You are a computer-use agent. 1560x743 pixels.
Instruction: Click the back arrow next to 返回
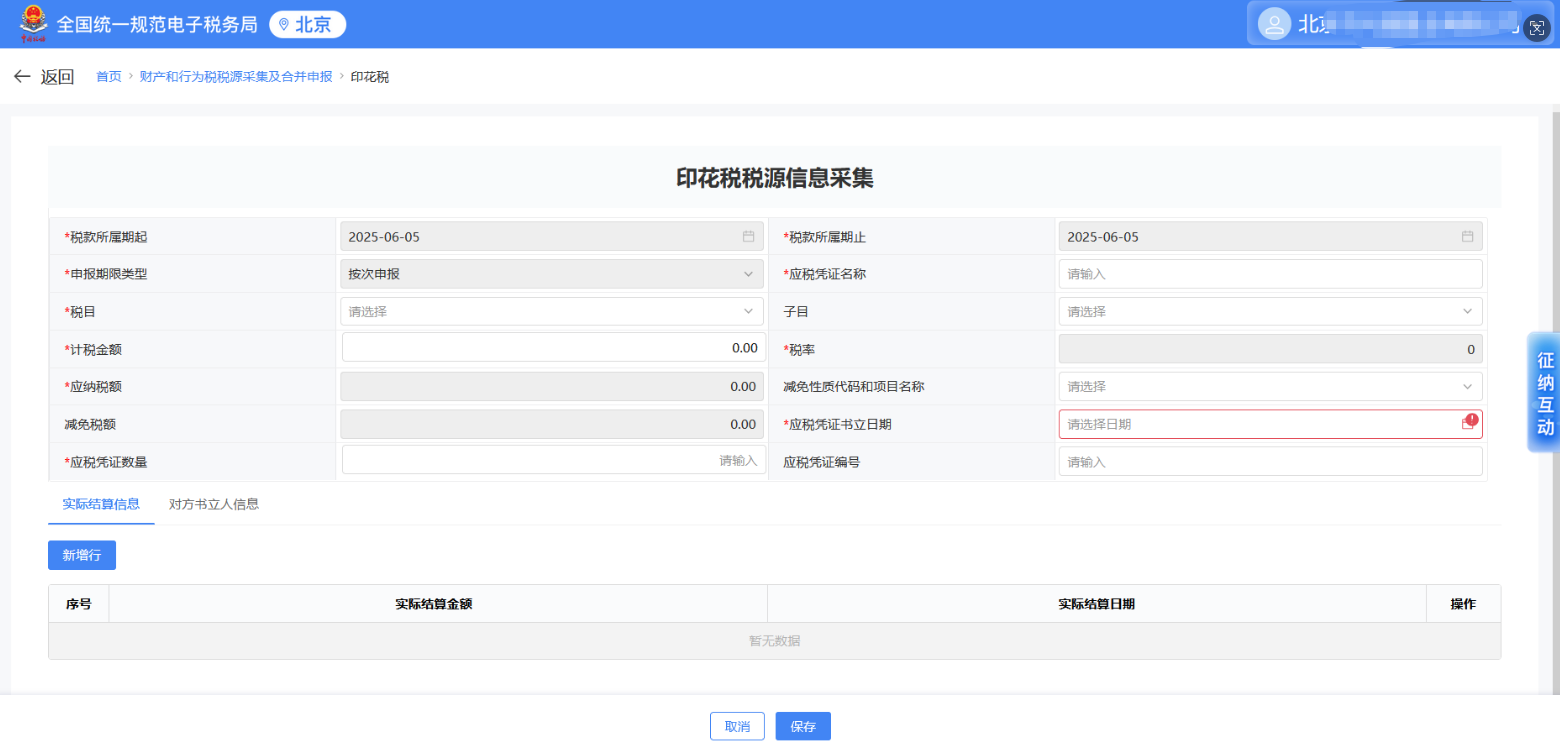(x=22, y=76)
